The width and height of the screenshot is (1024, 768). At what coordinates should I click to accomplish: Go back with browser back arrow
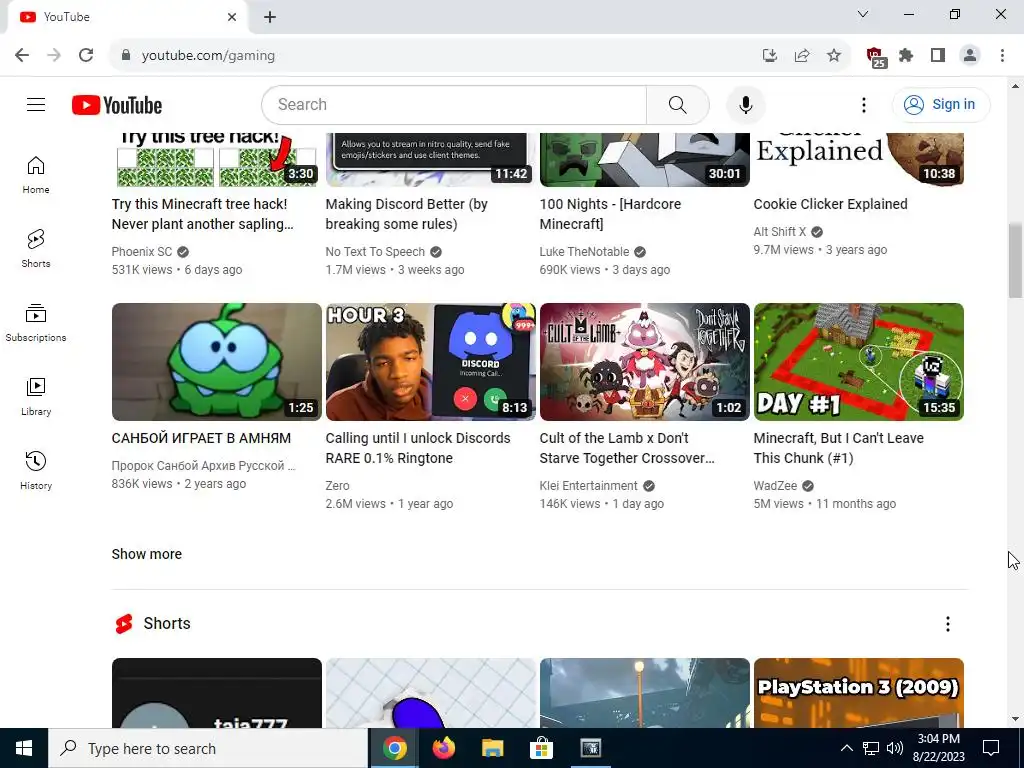click(22, 56)
